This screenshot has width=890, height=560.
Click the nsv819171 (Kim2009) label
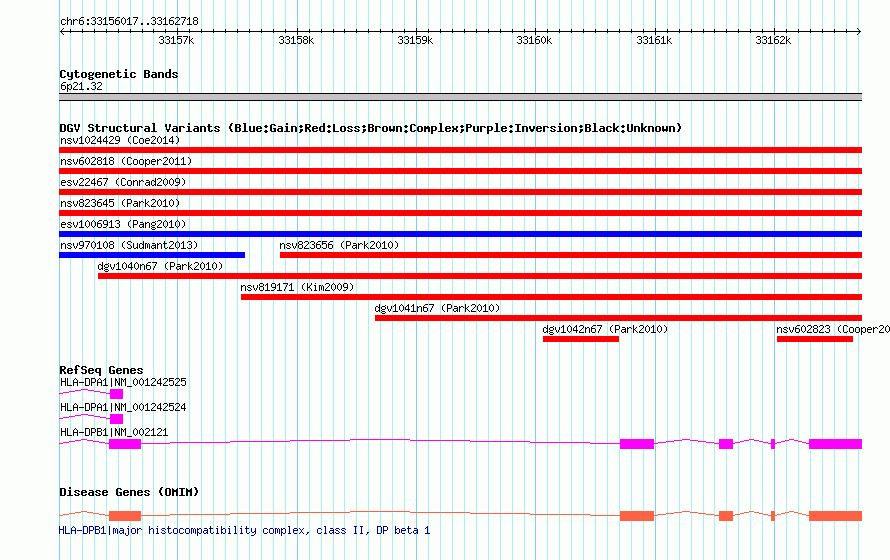[297, 287]
